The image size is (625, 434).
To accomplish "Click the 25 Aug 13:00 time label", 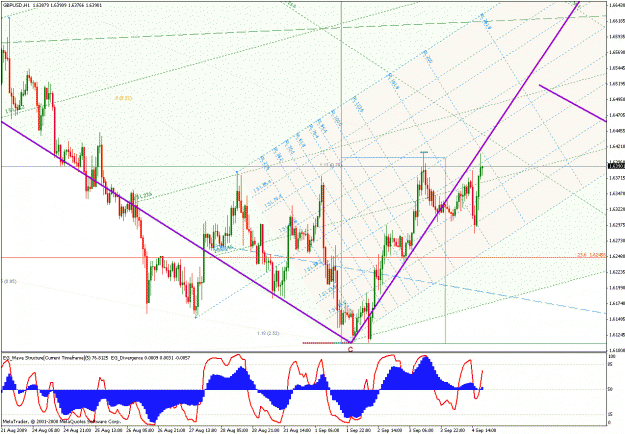I will 109,430.
